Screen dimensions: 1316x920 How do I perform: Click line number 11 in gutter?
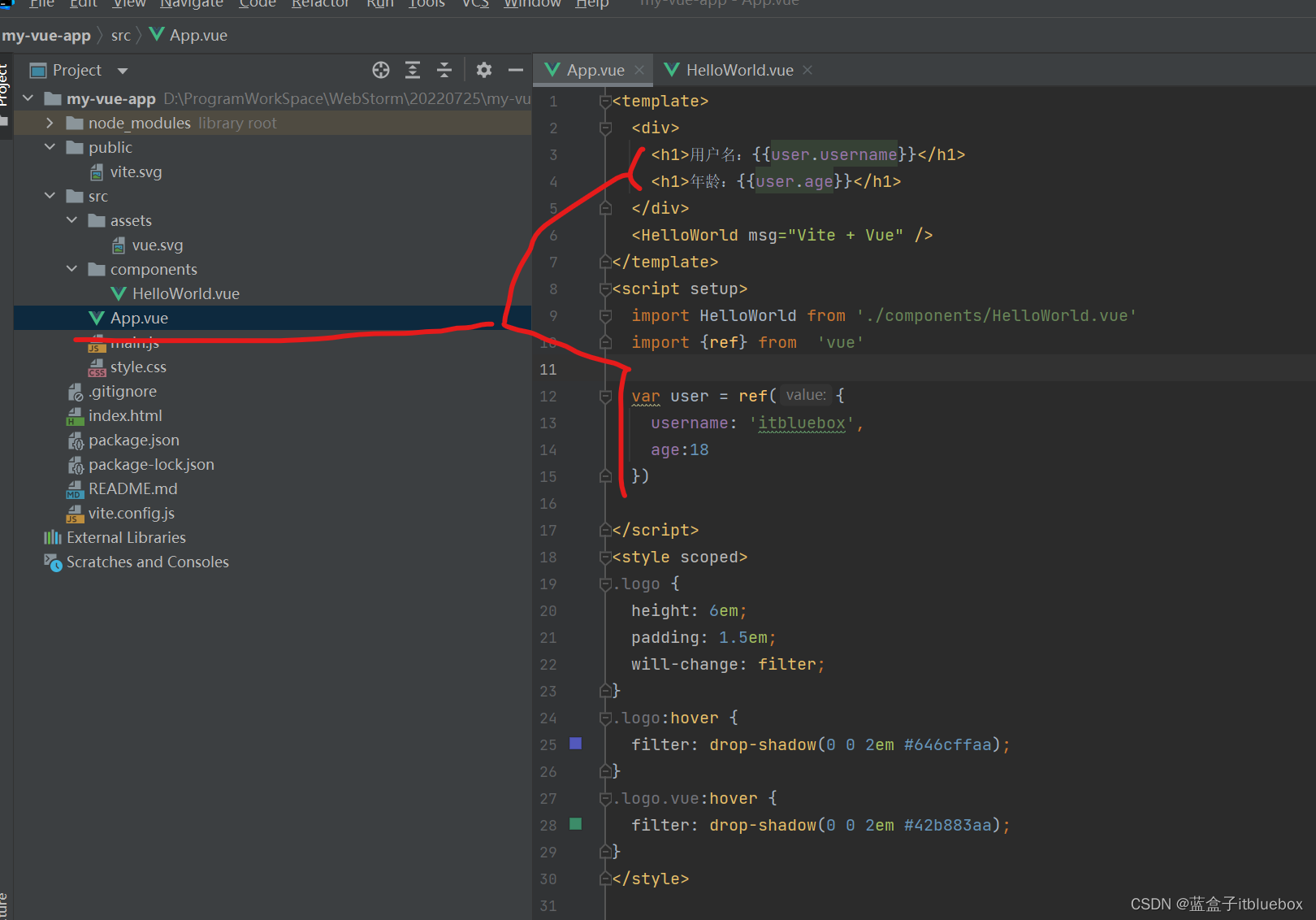point(548,369)
